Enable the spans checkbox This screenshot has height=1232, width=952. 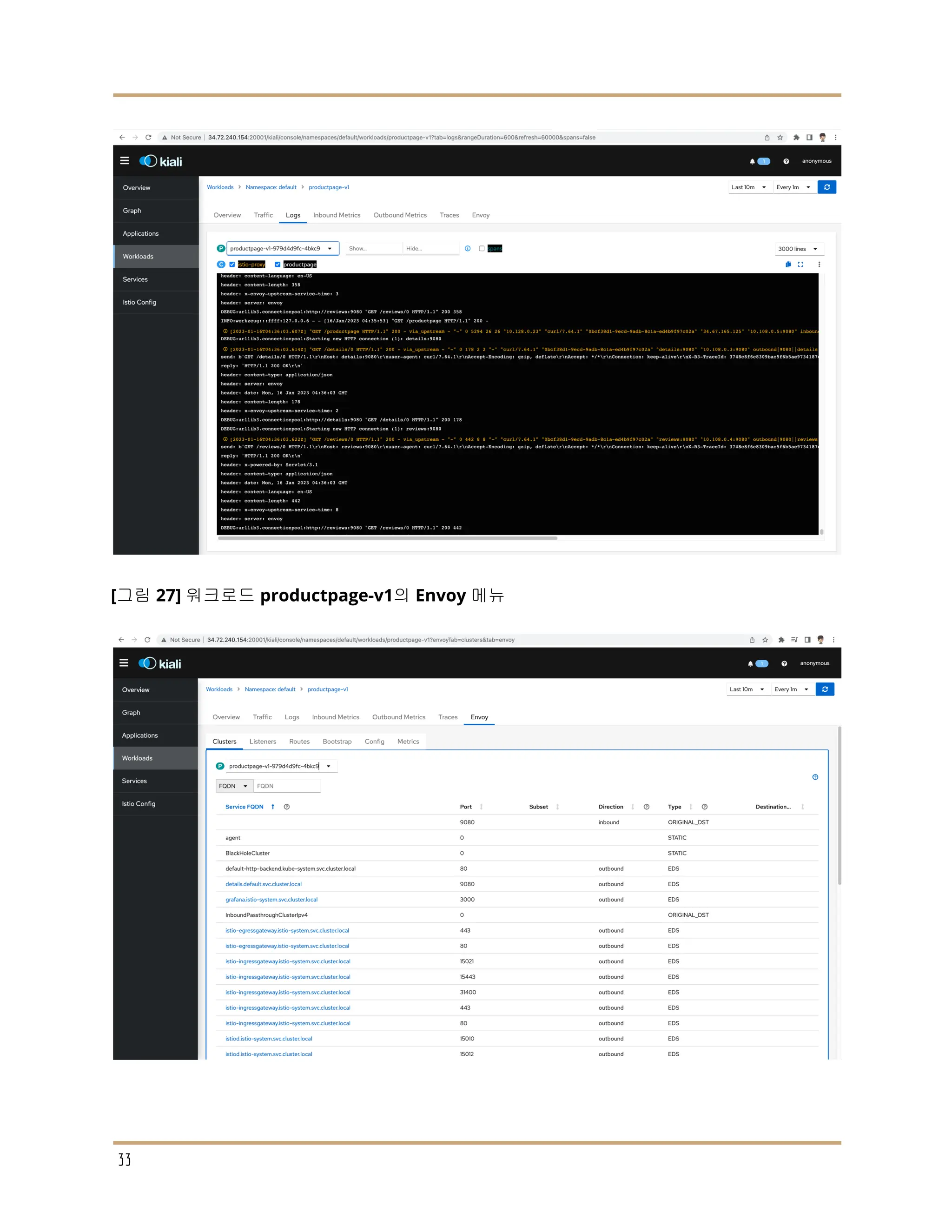(482, 249)
